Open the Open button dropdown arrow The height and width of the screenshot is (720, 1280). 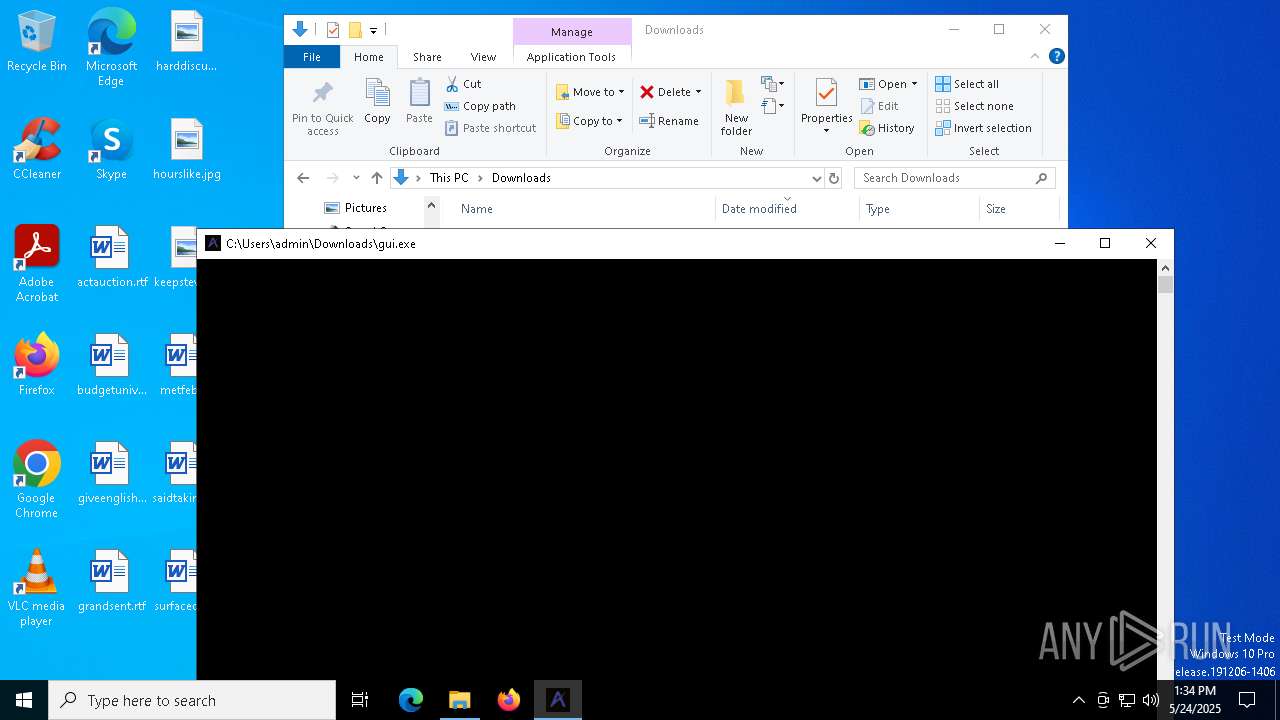tap(914, 84)
